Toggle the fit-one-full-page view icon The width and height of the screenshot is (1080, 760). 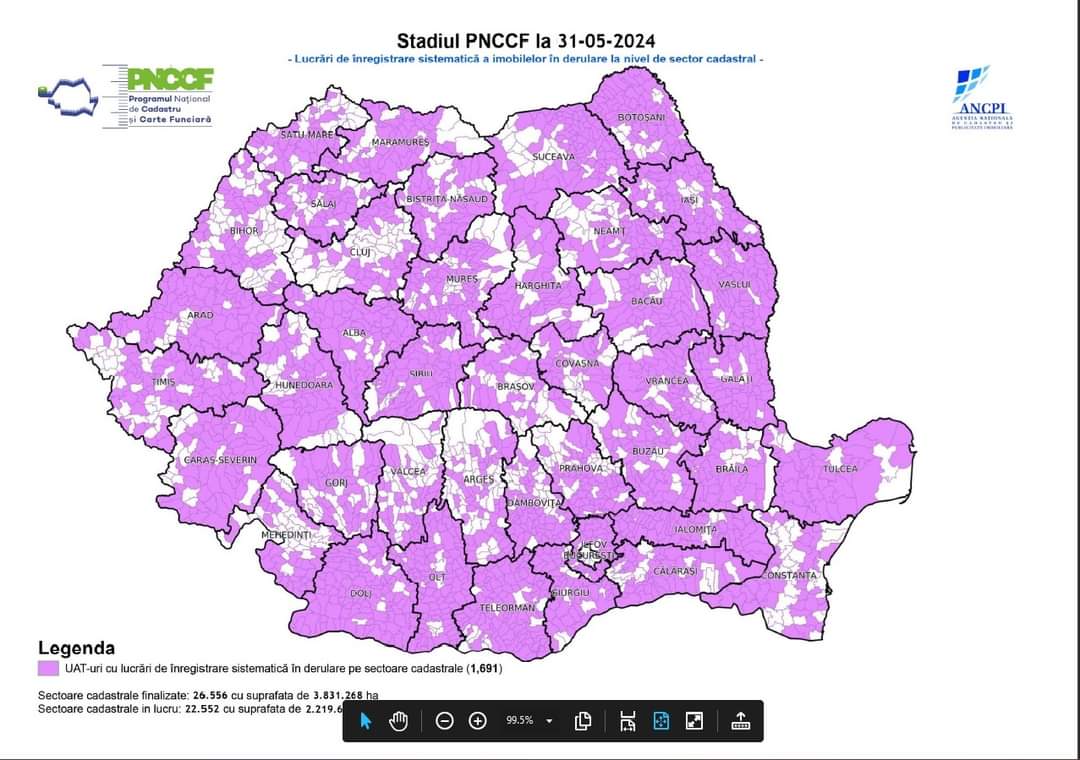(661, 721)
